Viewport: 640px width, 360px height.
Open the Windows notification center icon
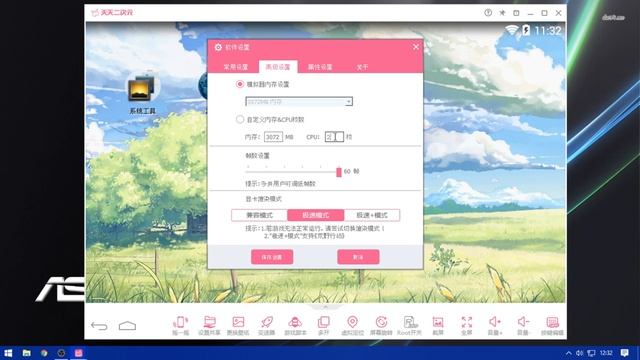pos(624,353)
